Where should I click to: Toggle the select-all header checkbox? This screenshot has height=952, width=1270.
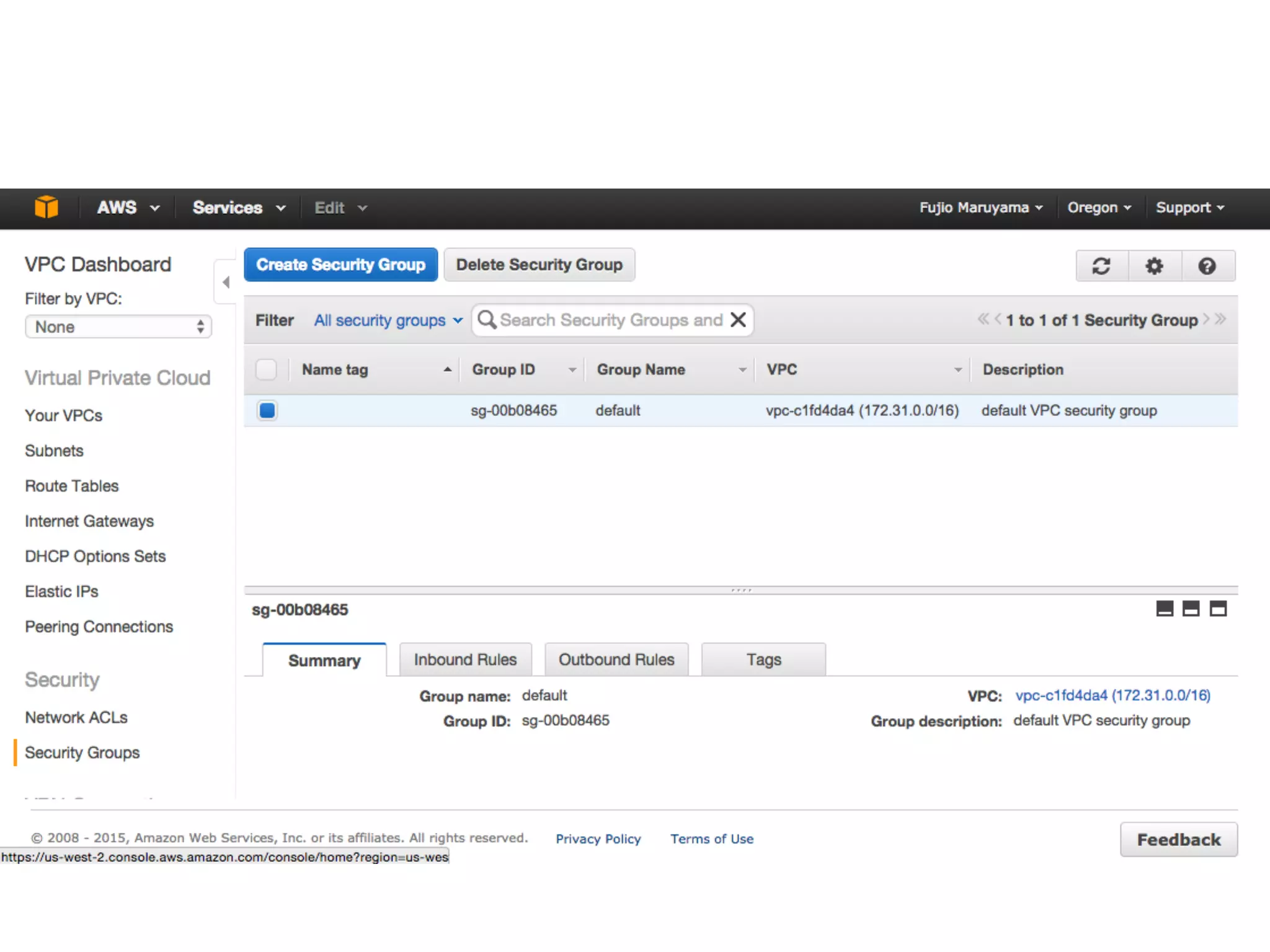(267, 369)
